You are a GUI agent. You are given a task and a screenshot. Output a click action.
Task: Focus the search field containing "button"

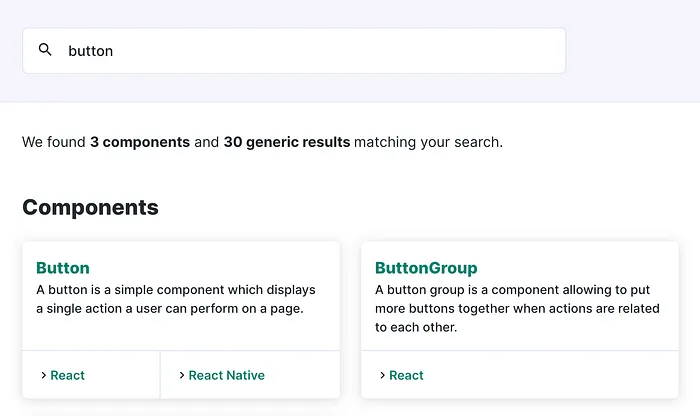(294, 50)
